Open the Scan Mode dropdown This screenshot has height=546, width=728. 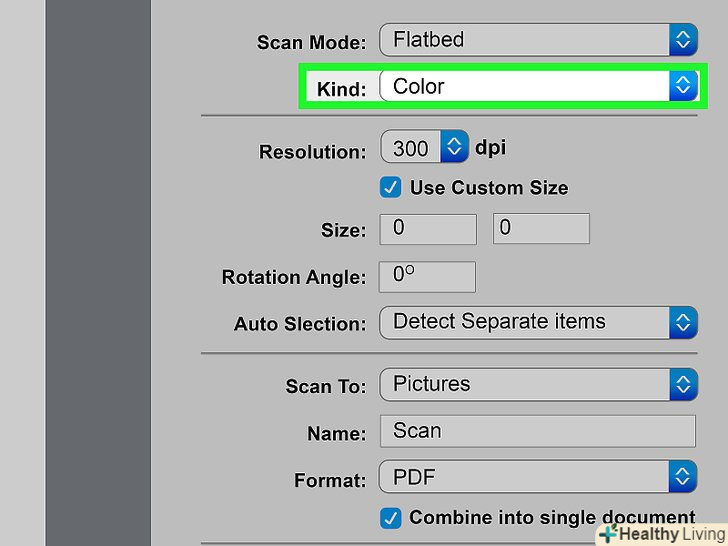pyautogui.click(x=524, y=40)
